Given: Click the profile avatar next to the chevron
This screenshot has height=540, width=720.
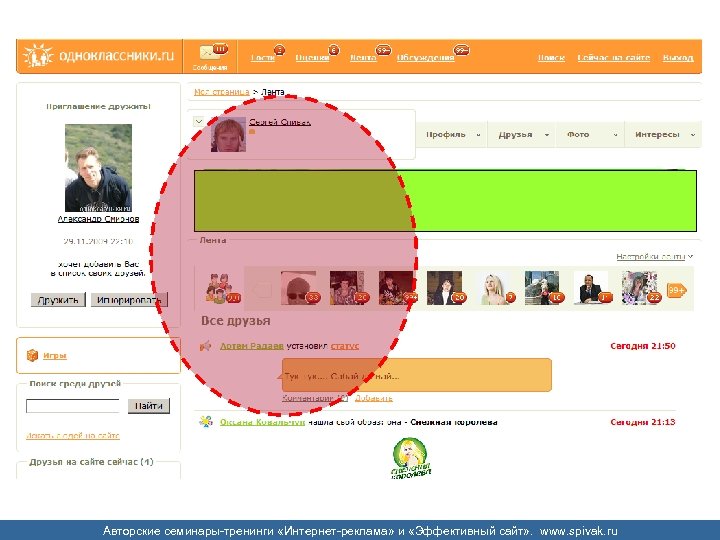Looking at the screenshot, I should pos(228,135).
